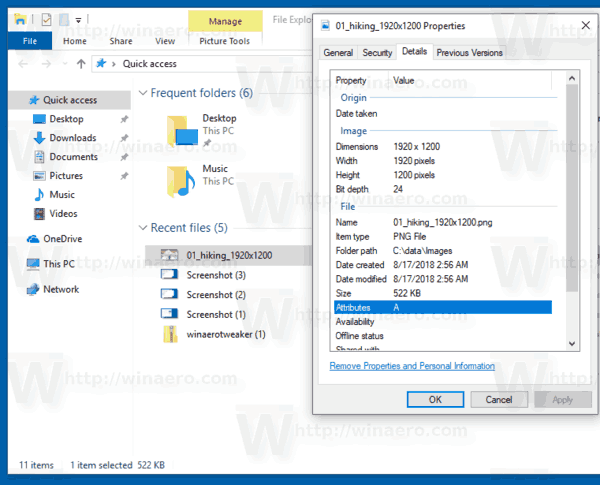Select OneDrive in the navigation pane
Image resolution: width=600 pixels, height=485 pixels.
[x=62, y=239]
